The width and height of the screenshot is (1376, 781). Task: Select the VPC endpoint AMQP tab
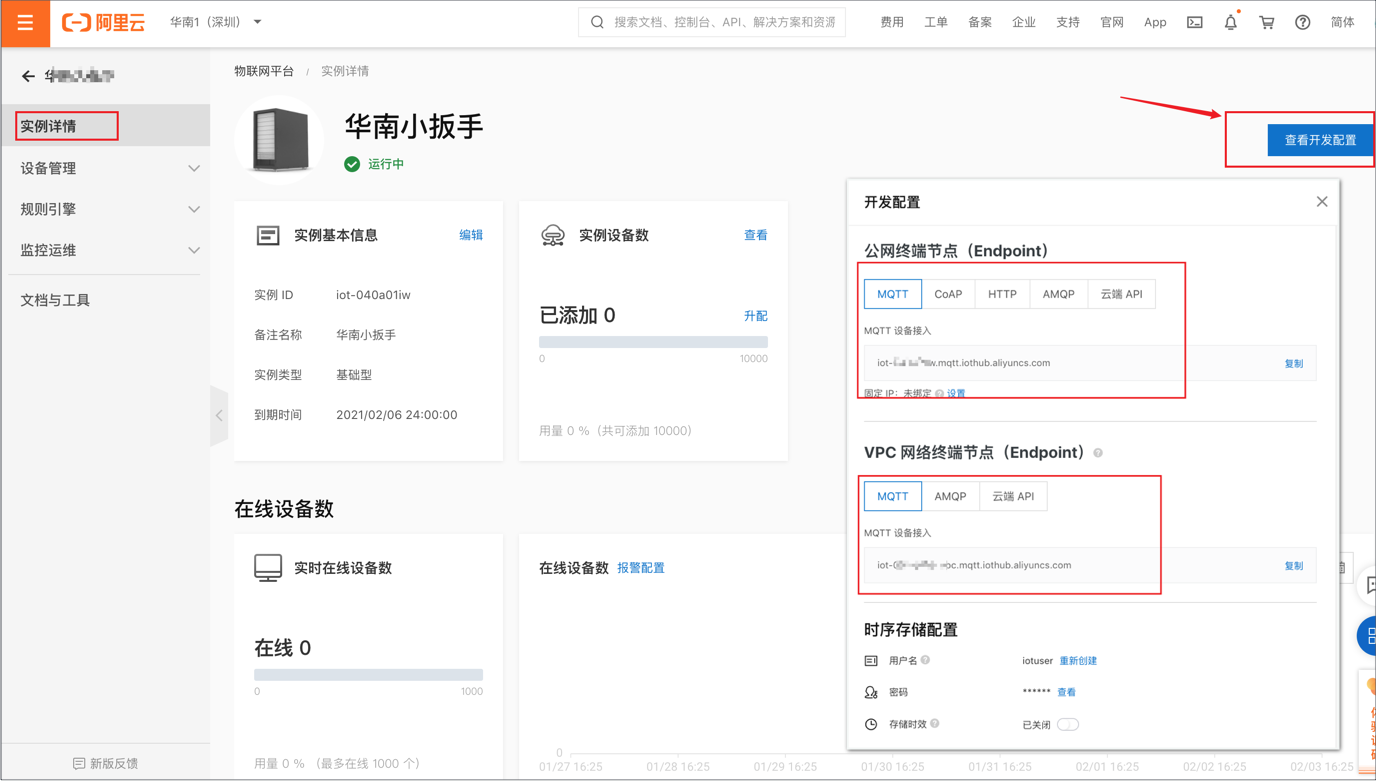pos(950,496)
